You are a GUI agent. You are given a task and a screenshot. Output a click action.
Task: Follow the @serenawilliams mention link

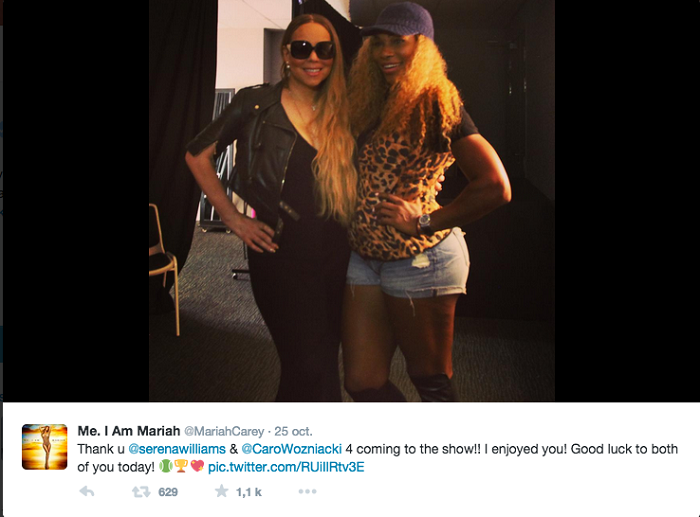coord(177,449)
